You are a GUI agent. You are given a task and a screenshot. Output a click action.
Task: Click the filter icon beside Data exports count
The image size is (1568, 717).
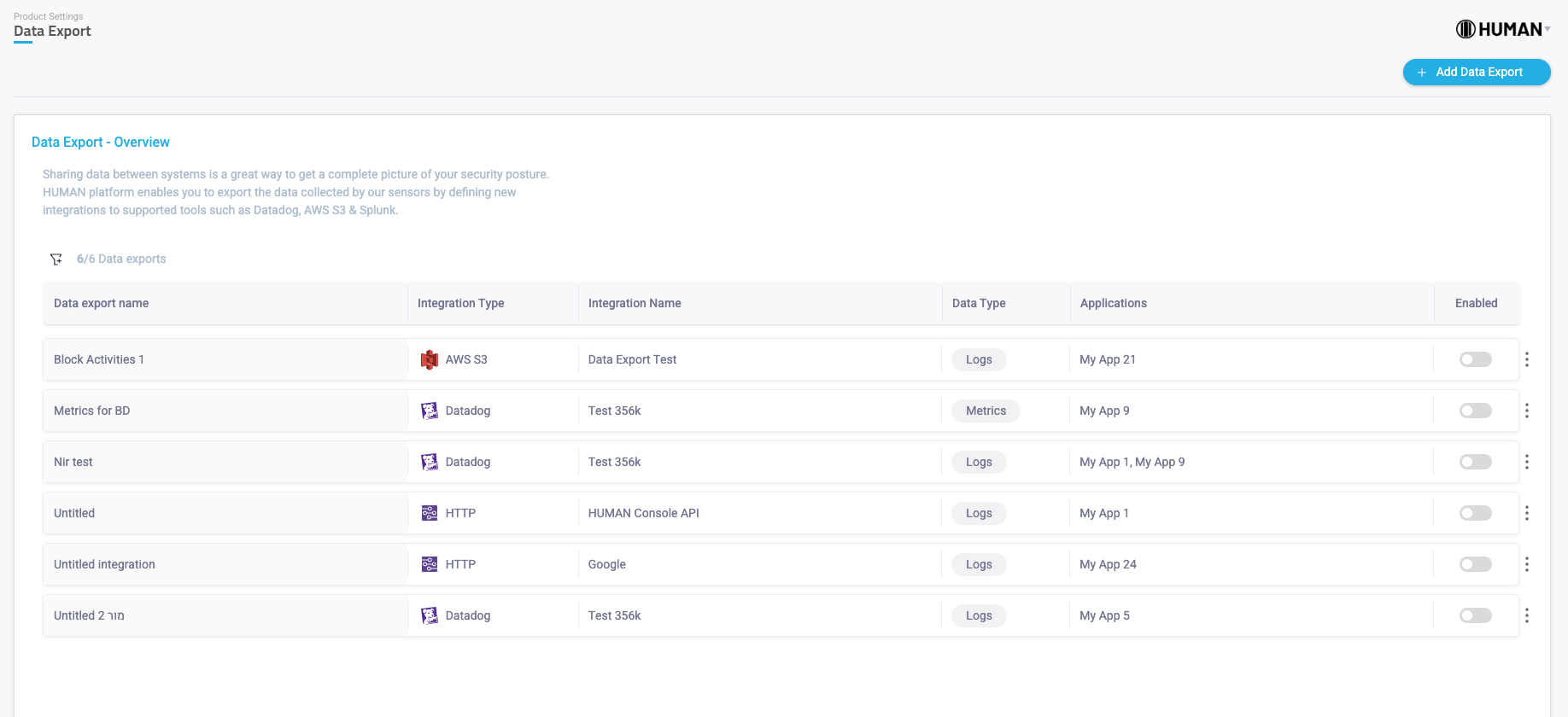click(x=56, y=259)
